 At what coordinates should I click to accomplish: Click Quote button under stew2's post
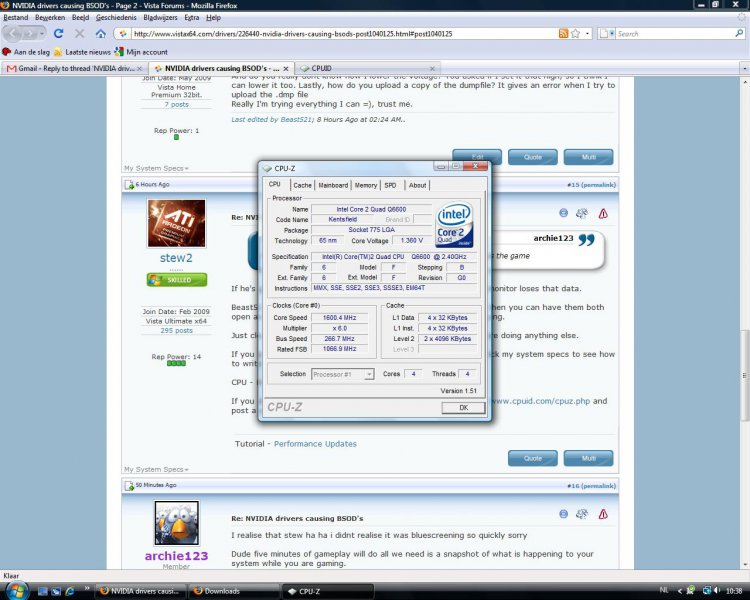point(533,458)
